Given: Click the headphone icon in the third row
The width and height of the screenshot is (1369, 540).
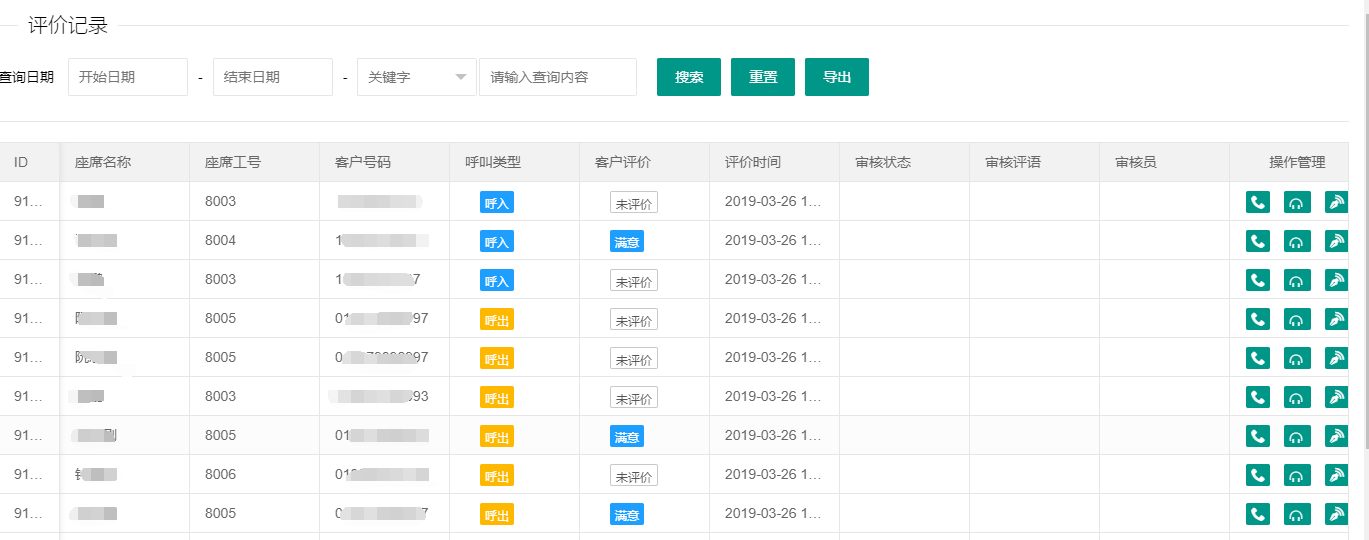Looking at the screenshot, I should tap(1296, 280).
